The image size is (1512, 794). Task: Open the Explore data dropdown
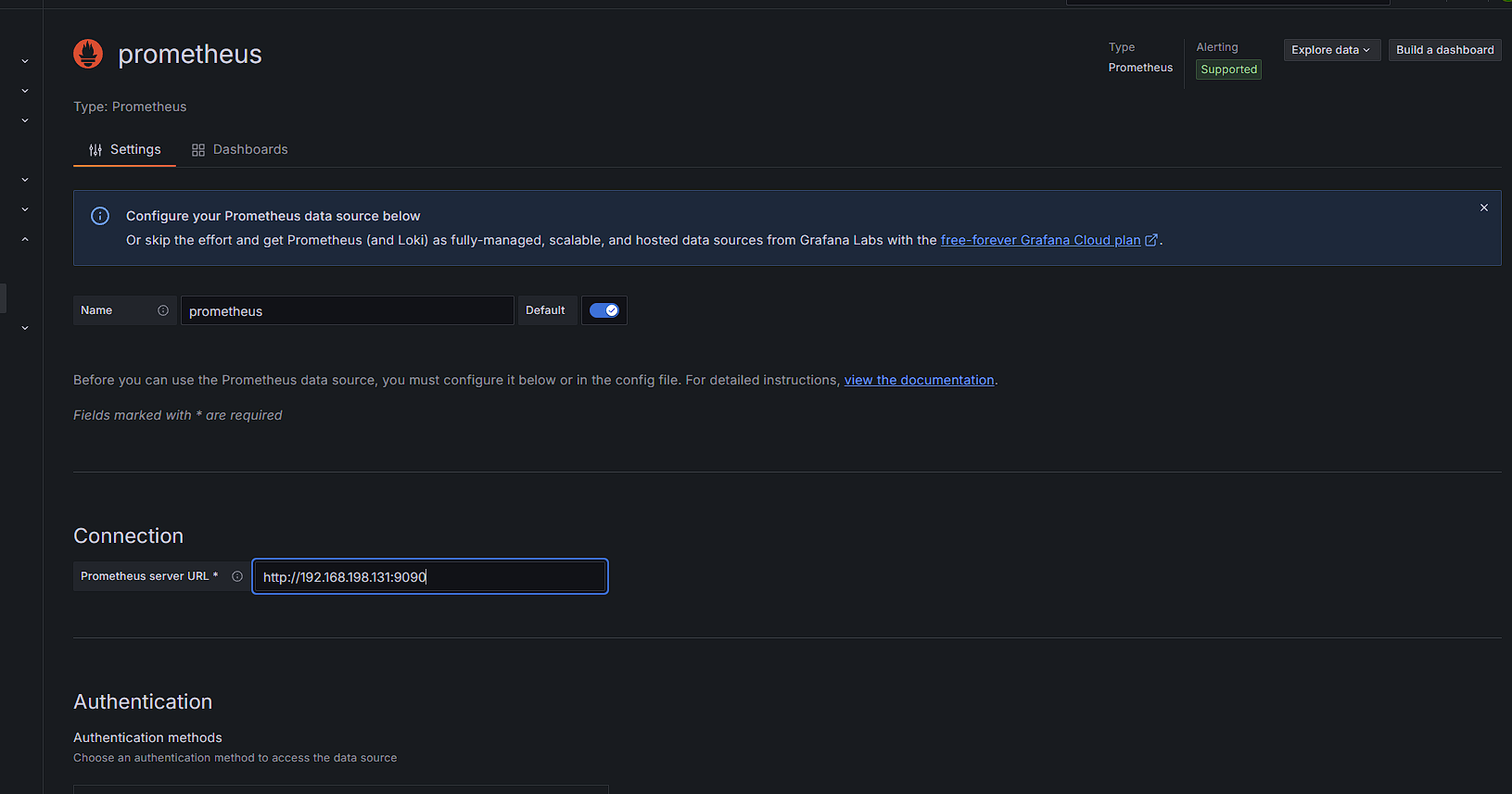pyautogui.click(x=1331, y=50)
